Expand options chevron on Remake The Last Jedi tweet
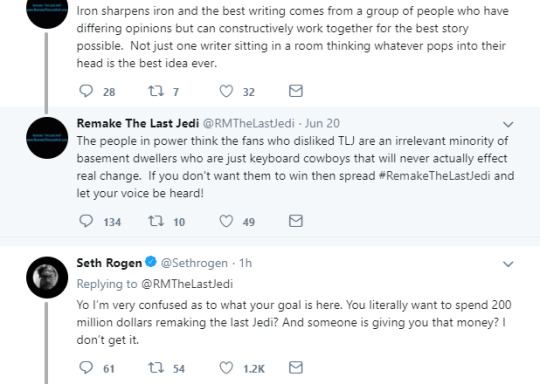This screenshot has width=540, height=384. pyautogui.click(x=508, y=124)
